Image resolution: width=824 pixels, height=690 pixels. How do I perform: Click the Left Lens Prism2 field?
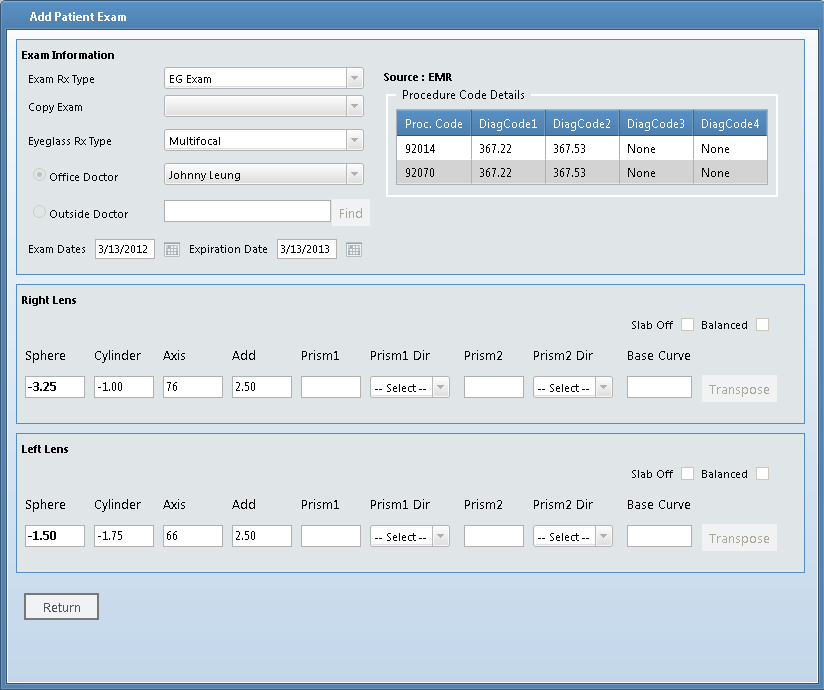coord(494,536)
